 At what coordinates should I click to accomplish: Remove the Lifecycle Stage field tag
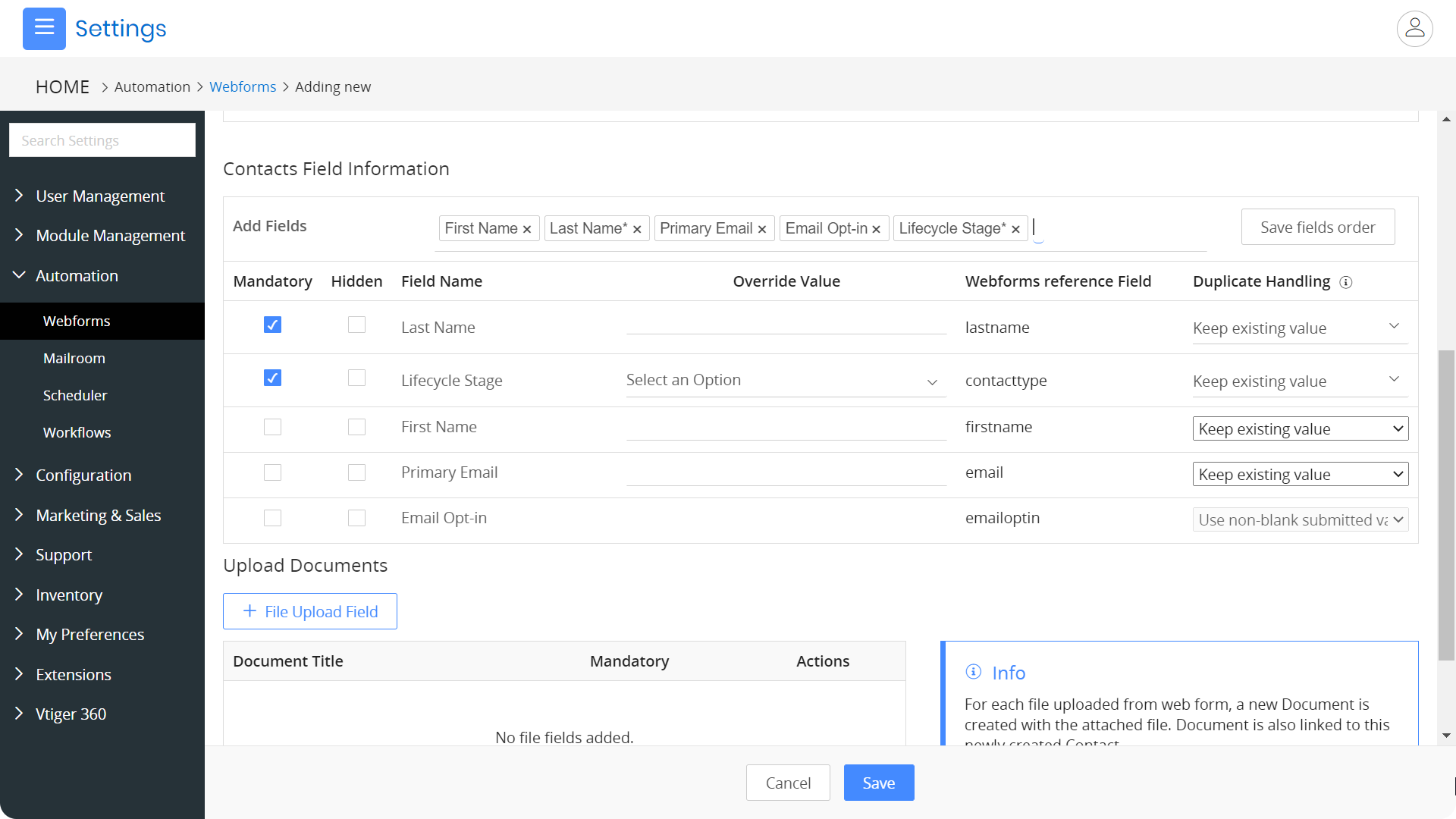click(1015, 229)
